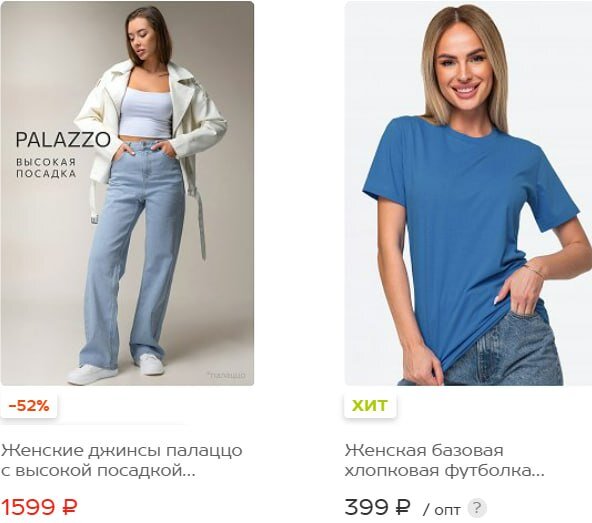
Task: Open the blue T-shirt product photo
Action: point(468,193)
